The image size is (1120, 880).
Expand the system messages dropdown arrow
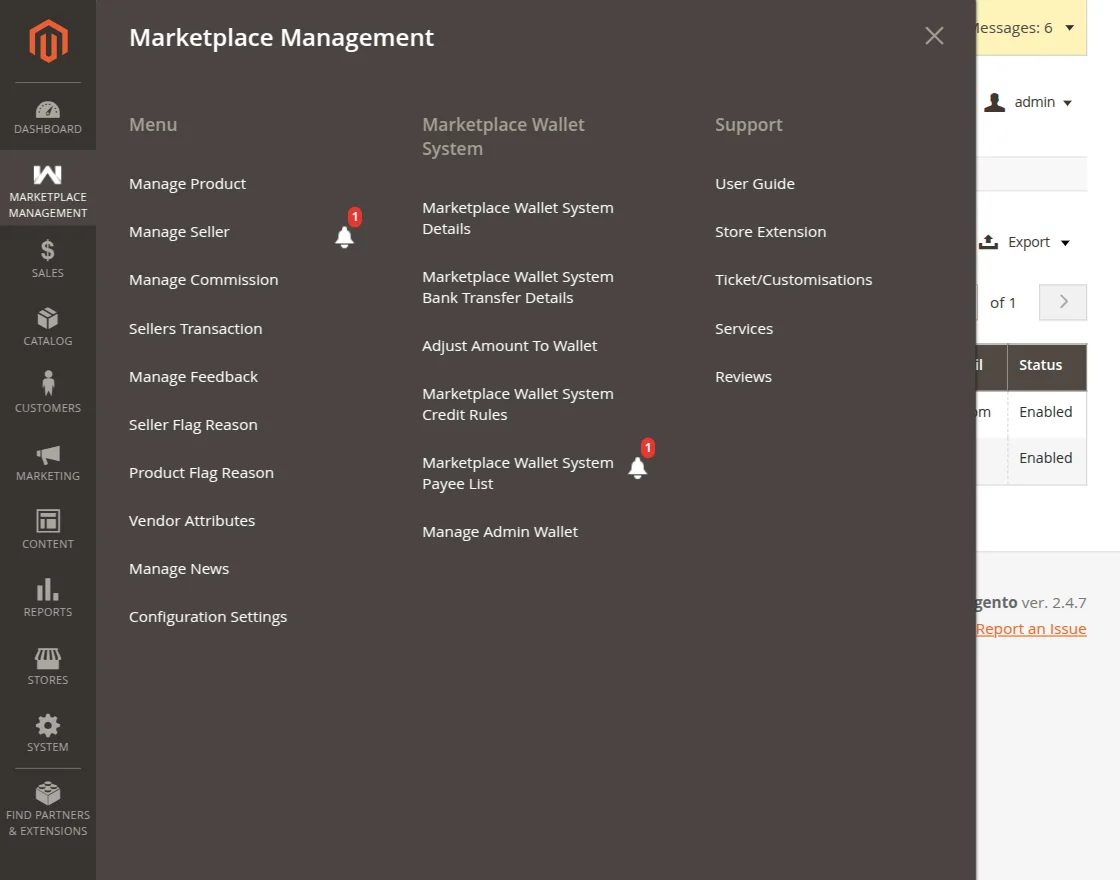[x=1070, y=28]
